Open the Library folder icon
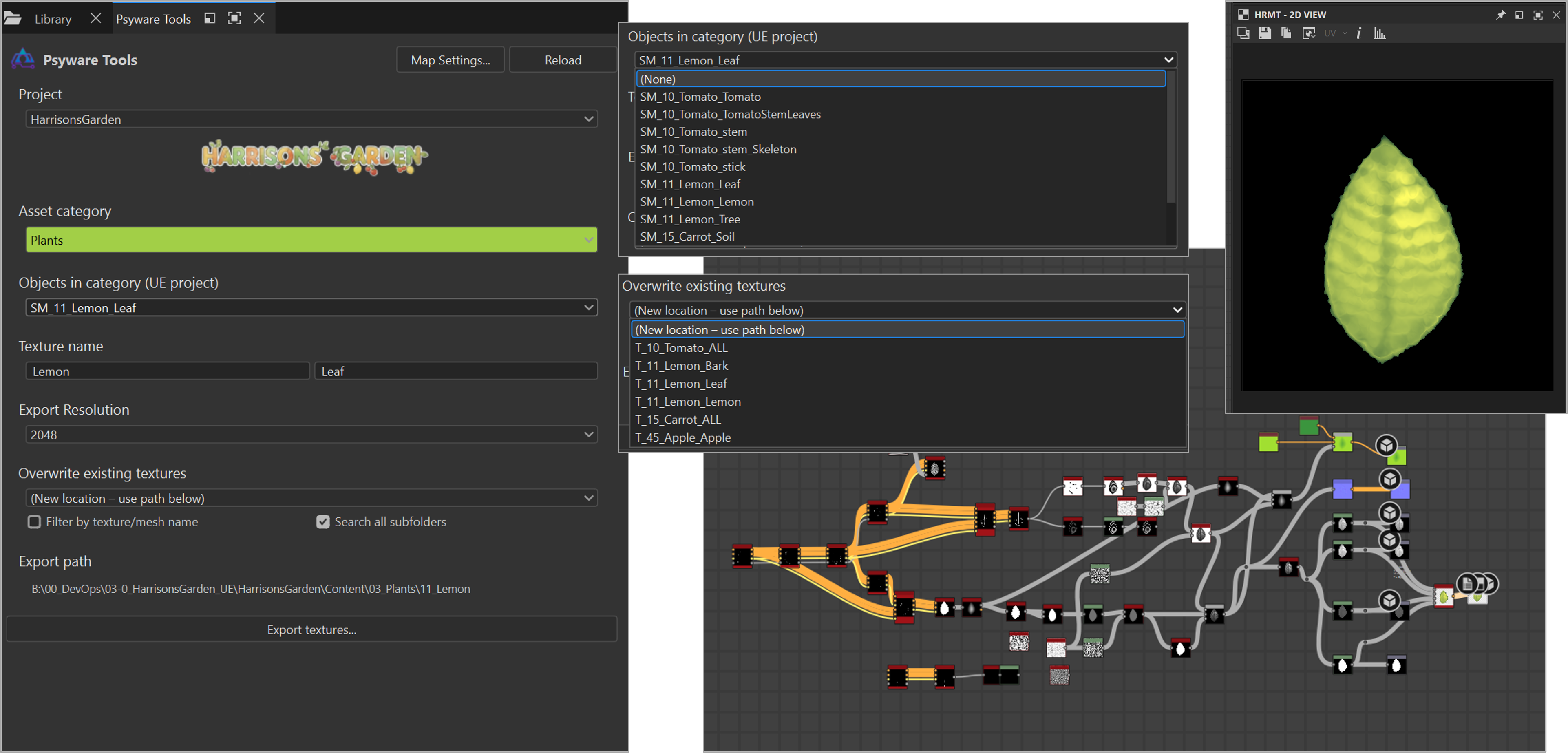1568x753 pixels. pyautogui.click(x=13, y=19)
